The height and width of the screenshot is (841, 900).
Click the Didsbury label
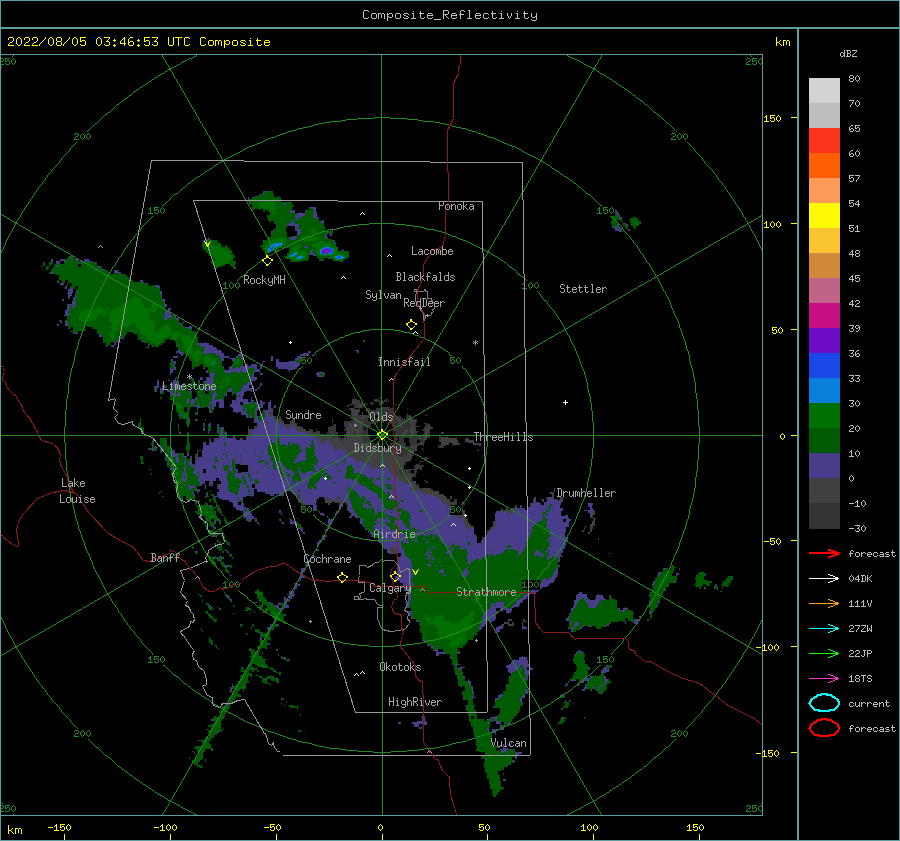(378, 448)
